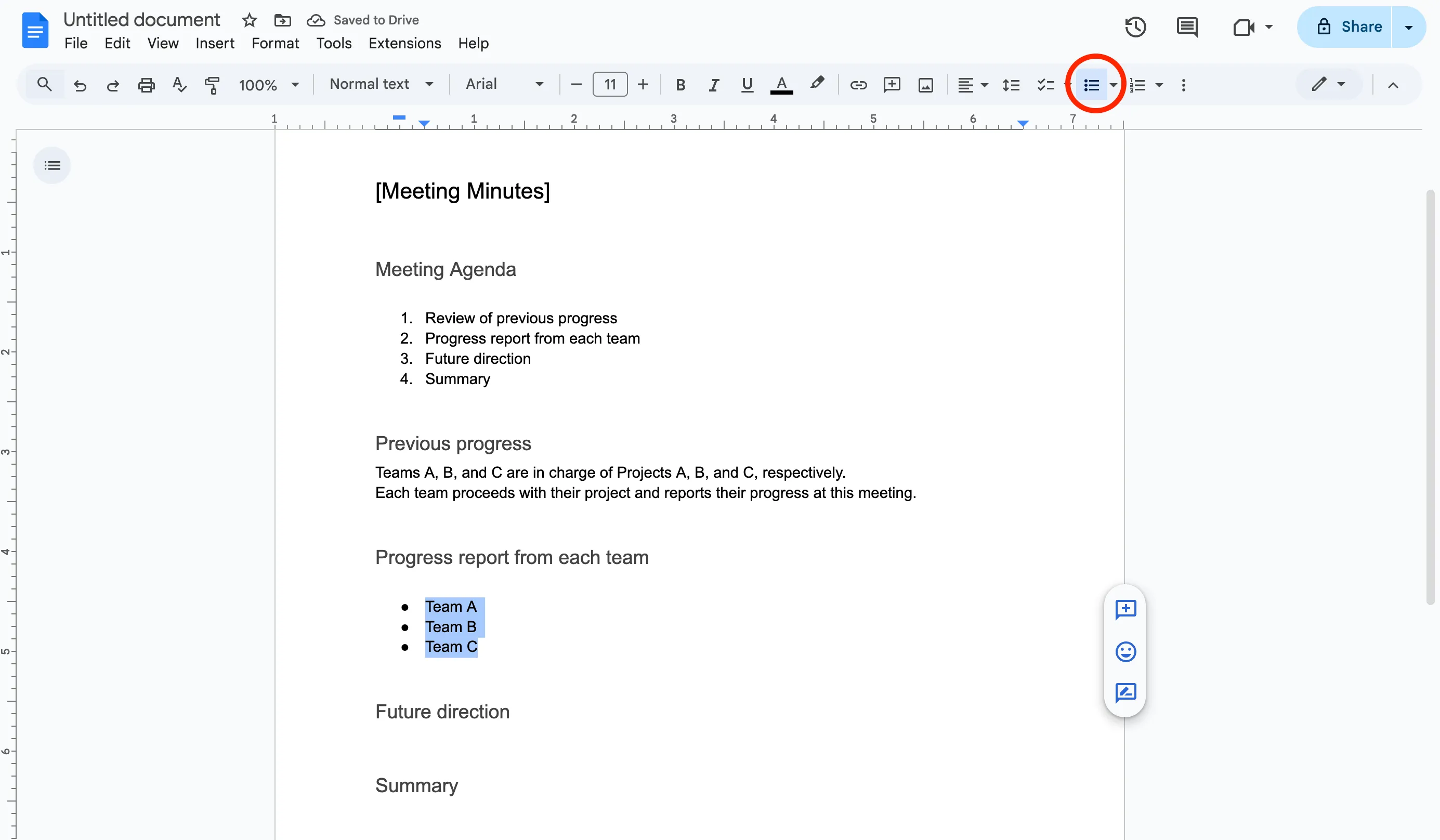Viewport: 1440px width, 840px height.
Task: Click the Print icon in the toolbar
Action: 146,85
